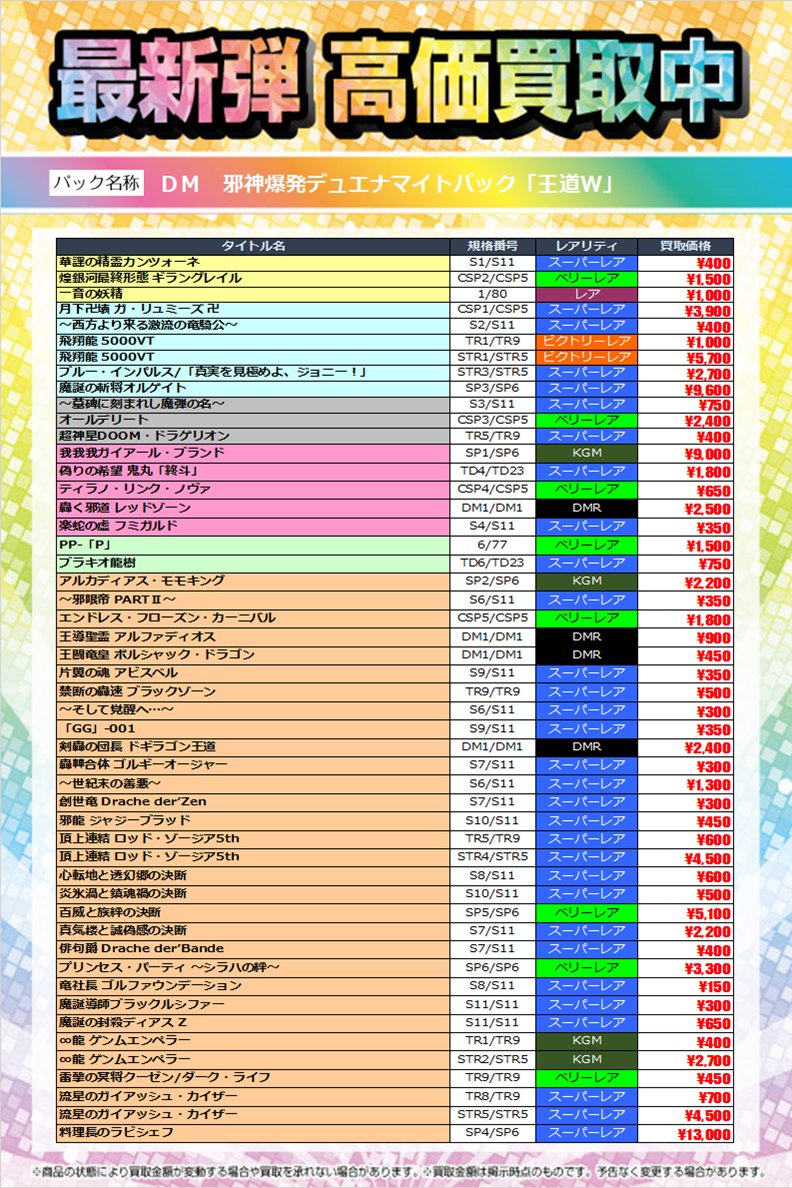Select card 楽蛇の虚 フミガルド
Viewport: 792px width, 1188px height.
coord(118,526)
